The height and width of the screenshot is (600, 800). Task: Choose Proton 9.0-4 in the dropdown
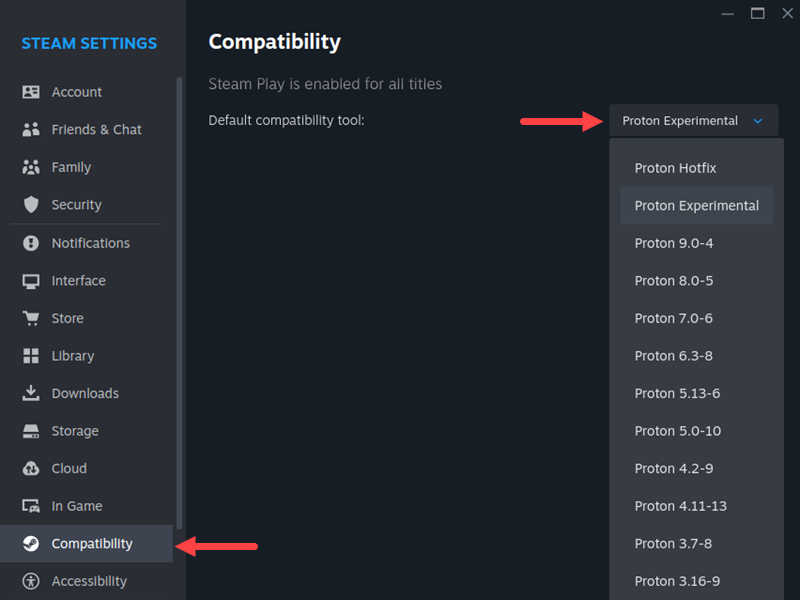pos(672,243)
